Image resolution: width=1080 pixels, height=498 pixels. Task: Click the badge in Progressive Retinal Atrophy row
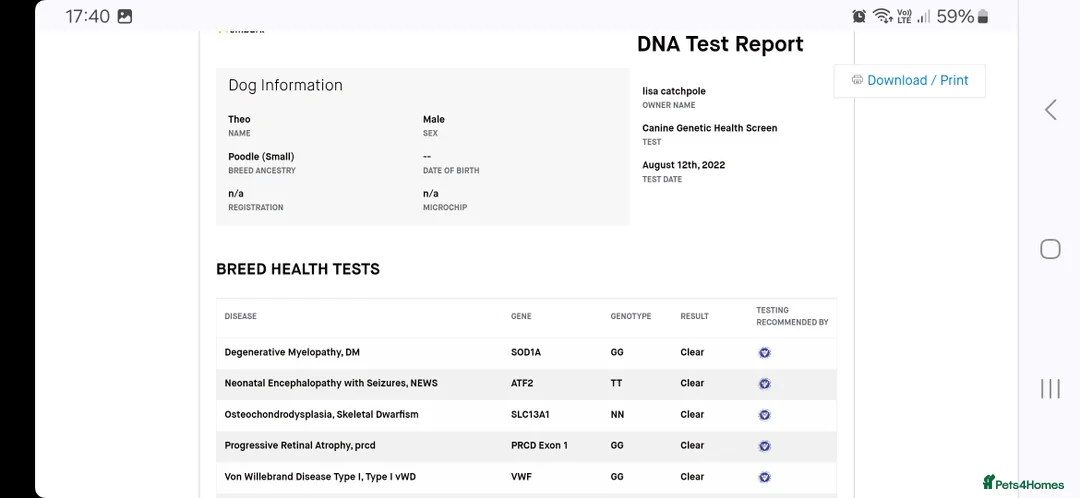764,446
